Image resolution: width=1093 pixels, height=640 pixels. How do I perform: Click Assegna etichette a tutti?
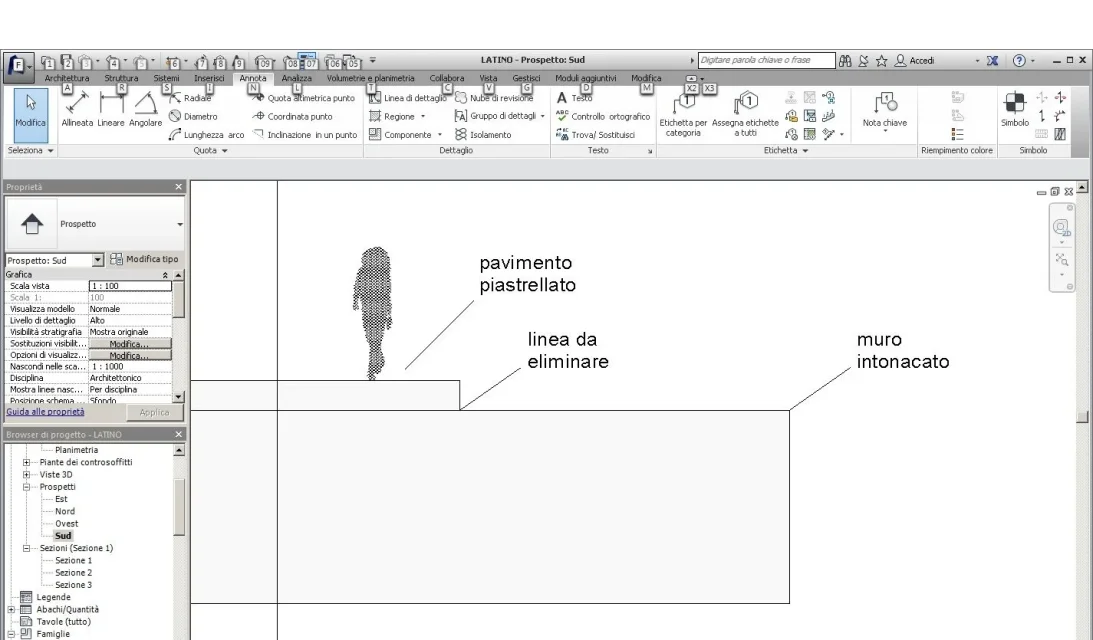pos(745,115)
